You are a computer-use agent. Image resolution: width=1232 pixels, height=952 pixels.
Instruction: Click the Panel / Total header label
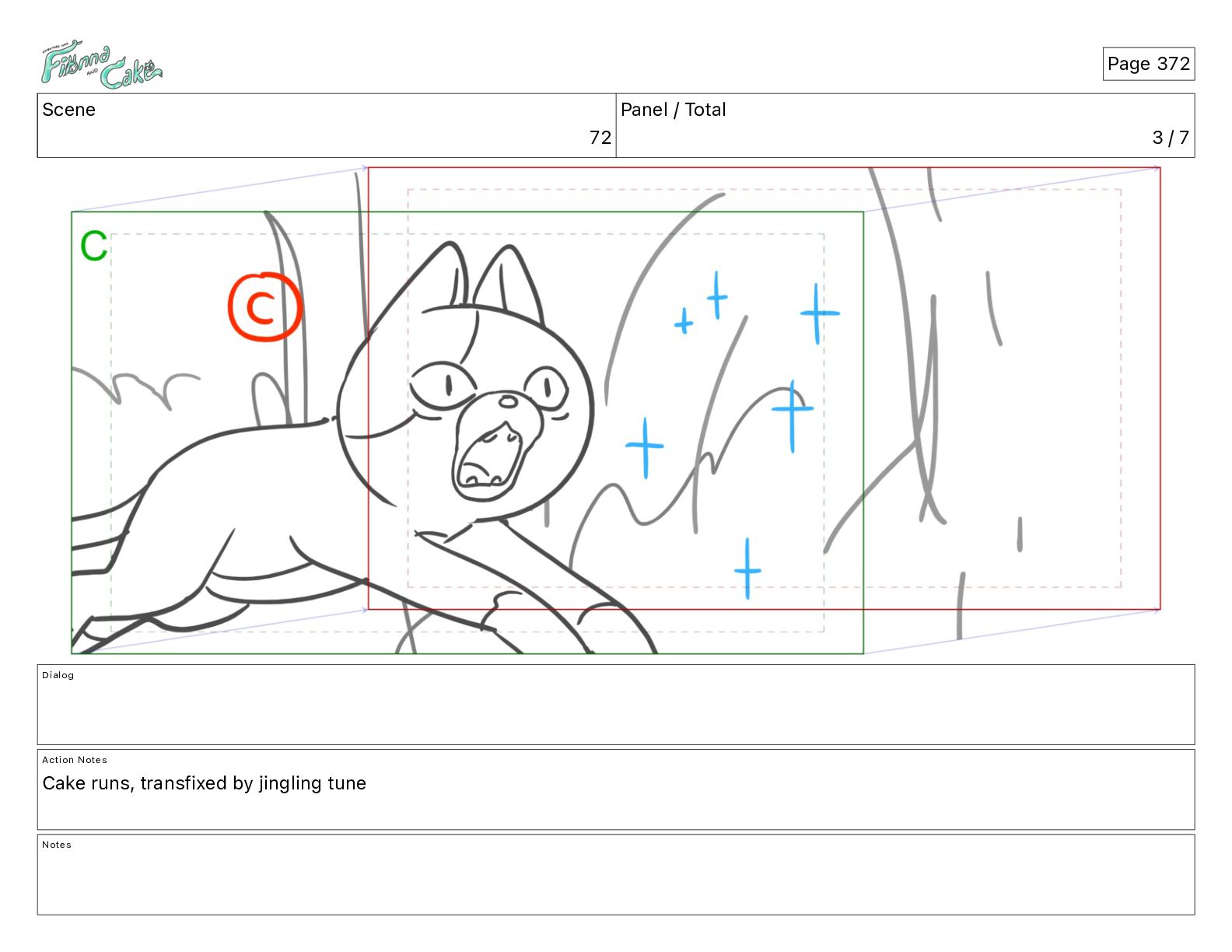[x=673, y=110]
